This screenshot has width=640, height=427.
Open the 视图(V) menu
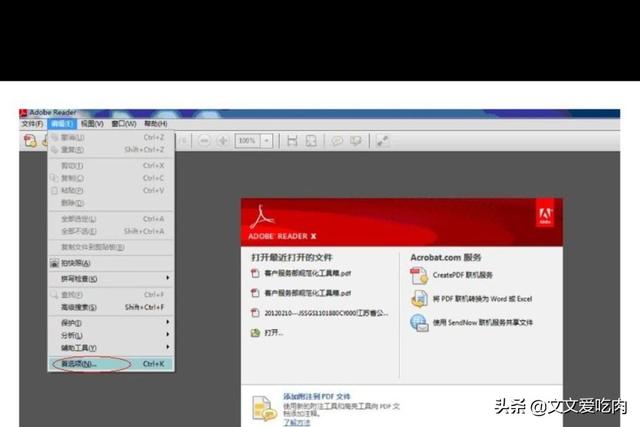[x=92, y=124]
